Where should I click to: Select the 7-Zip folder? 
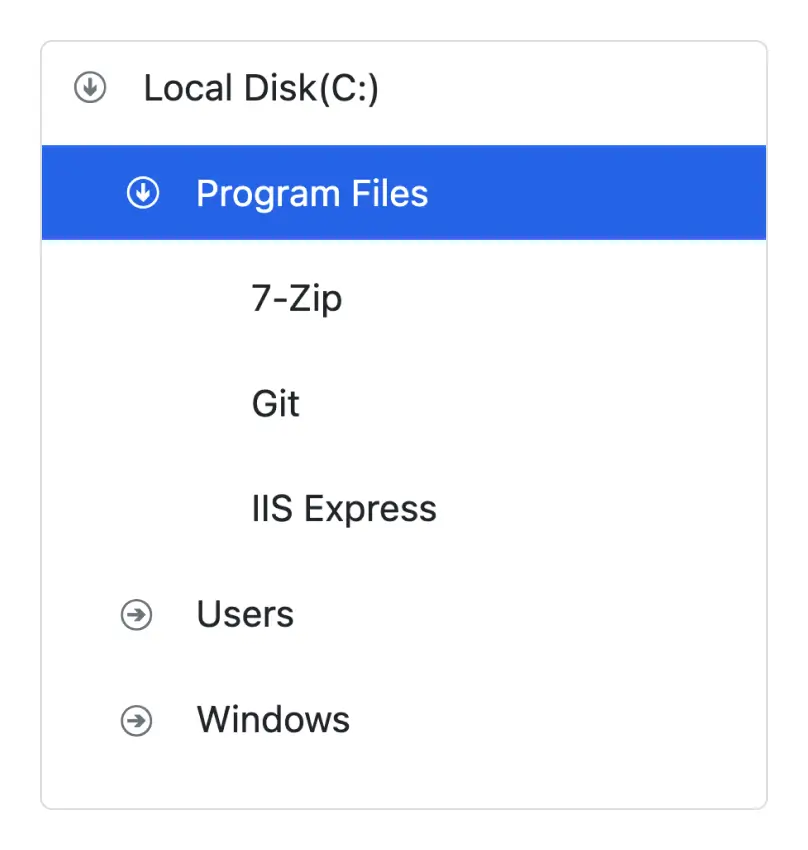point(297,298)
